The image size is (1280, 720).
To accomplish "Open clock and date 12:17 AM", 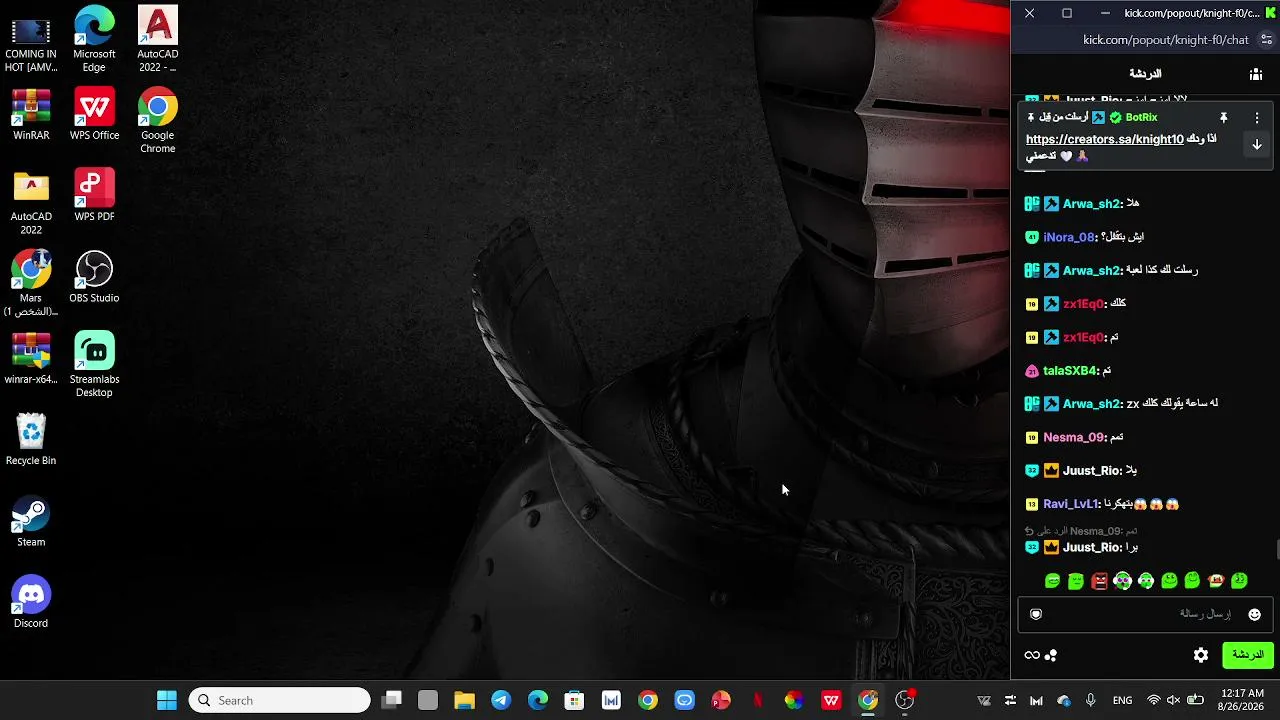I will click(x=1242, y=700).
